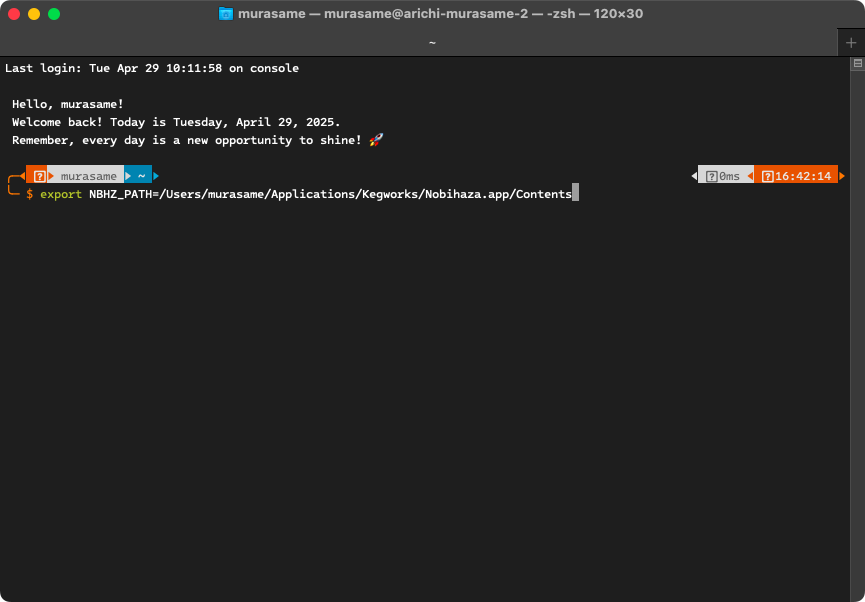Click the orange $ prompt symbol
Screen dimensions: 865x602
[x=30, y=194]
